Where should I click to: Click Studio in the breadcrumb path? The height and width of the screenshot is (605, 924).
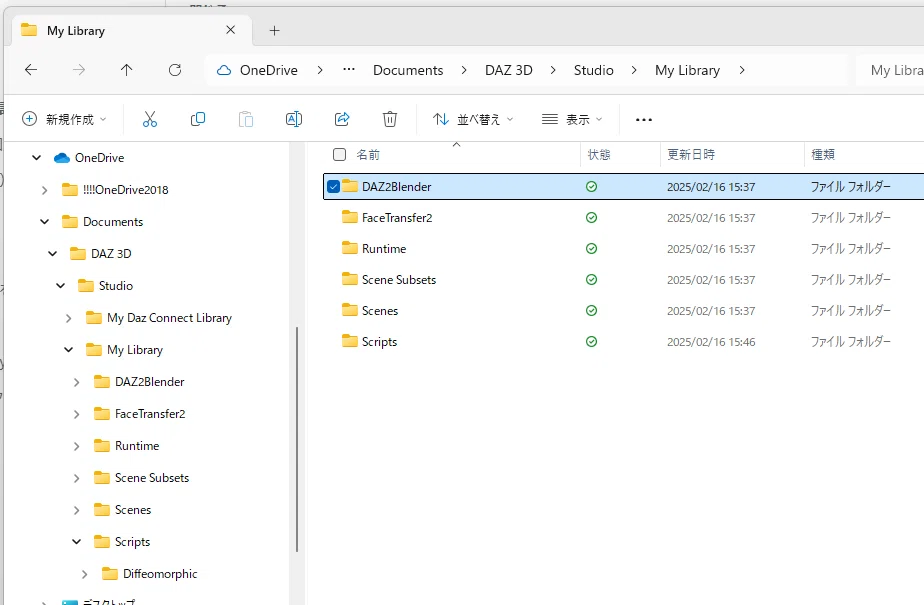(593, 70)
